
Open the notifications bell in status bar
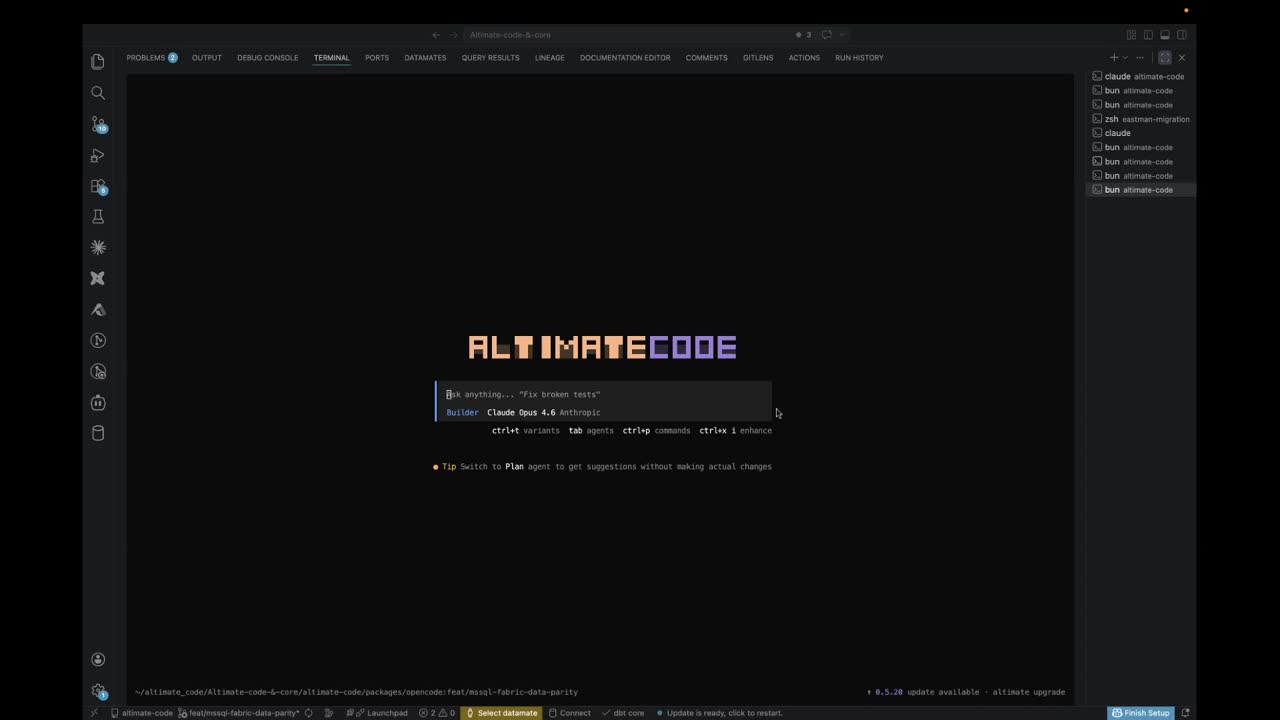(1185, 713)
